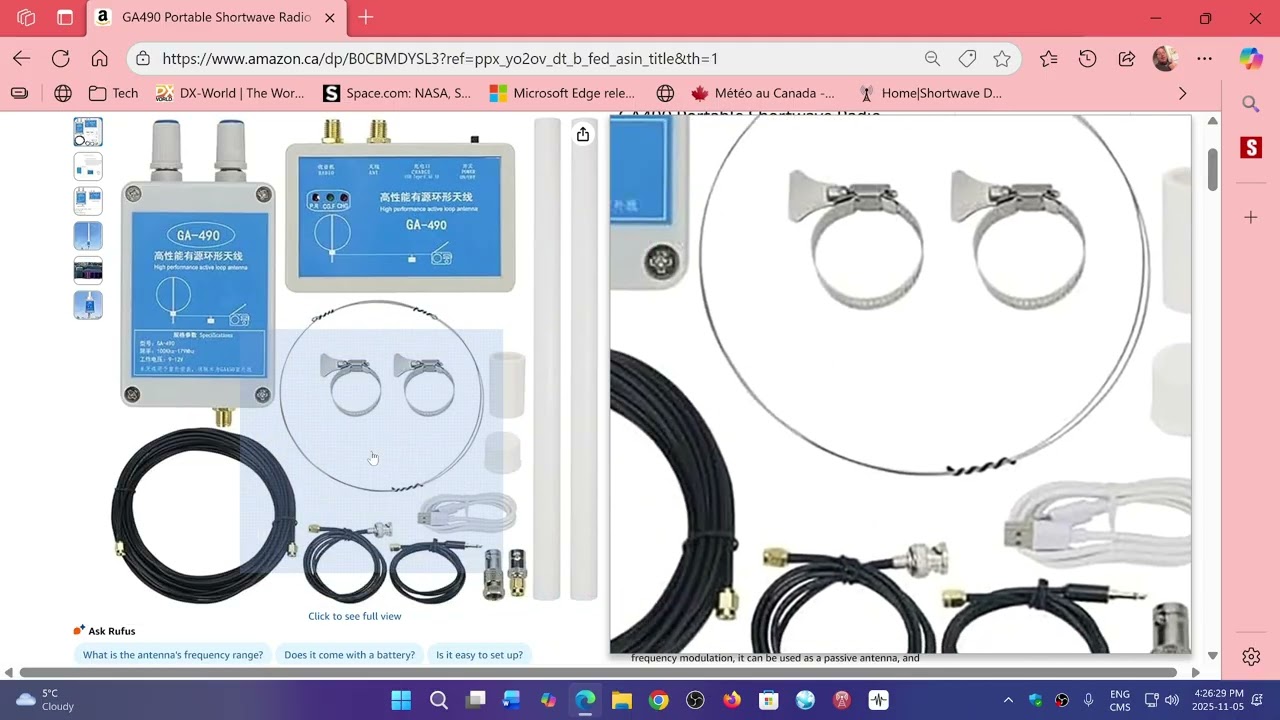Open Ask Rufus assistant

[104, 631]
